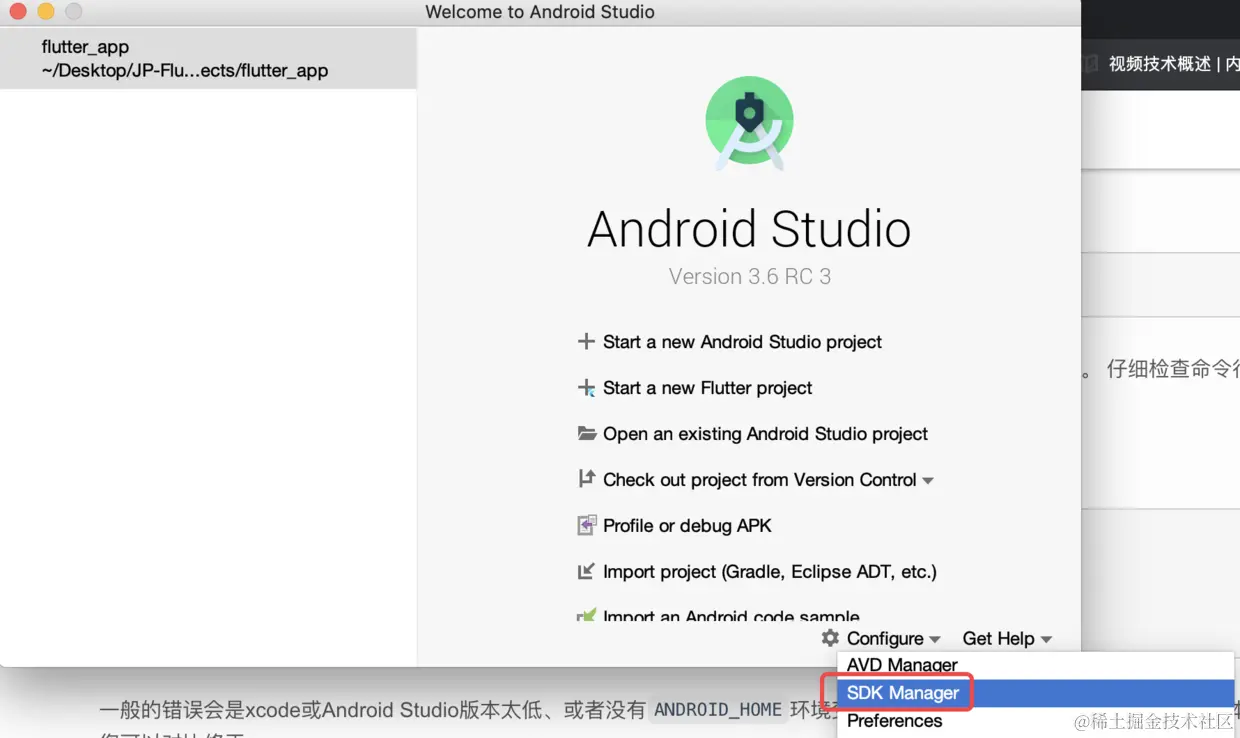Import project (Gradle, Eclipse ADT, etc.)
The height and width of the screenshot is (738, 1240).
point(769,572)
